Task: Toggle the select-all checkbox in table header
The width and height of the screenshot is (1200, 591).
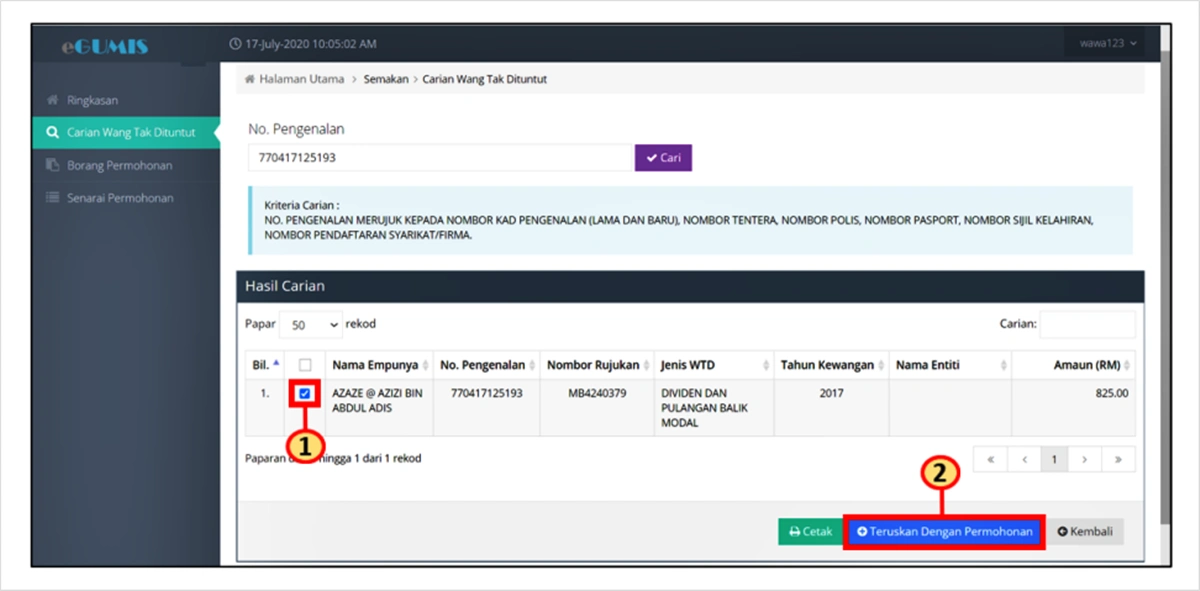Action: tap(305, 365)
